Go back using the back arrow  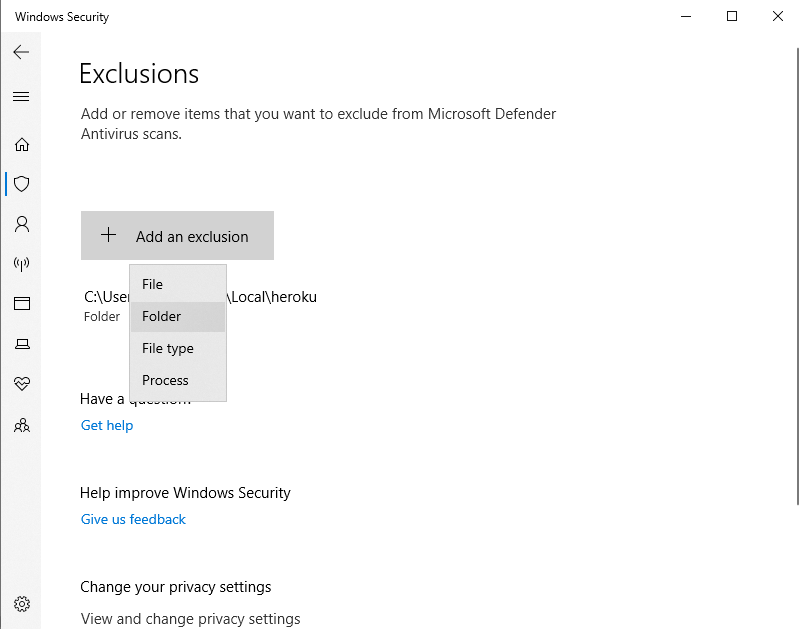[x=21, y=52]
